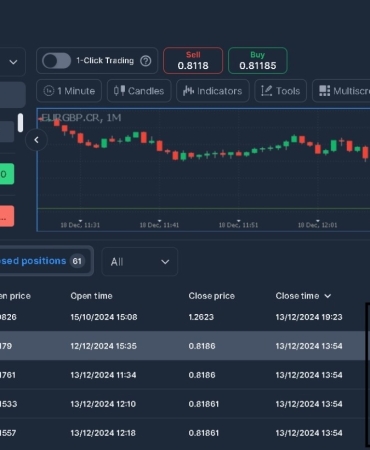
Task: Select open time 13/12/2024 12:10
Action: pyautogui.click(x=103, y=404)
